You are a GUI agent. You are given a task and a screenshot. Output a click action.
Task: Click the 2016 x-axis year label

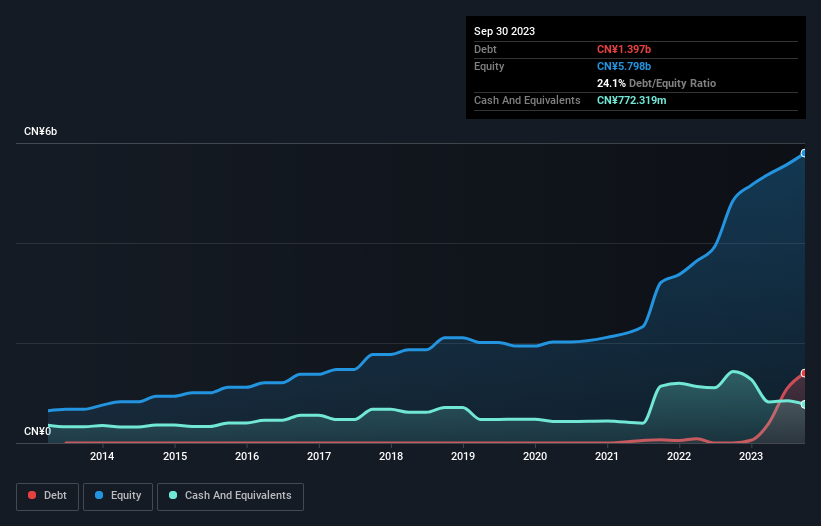(247, 456)
